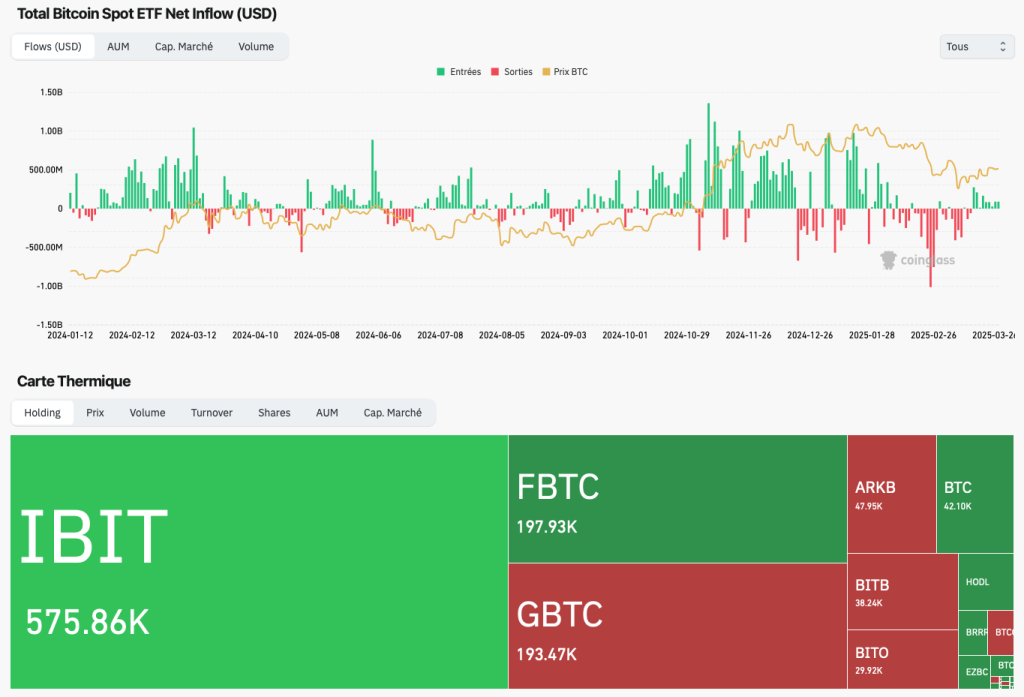
Task: Switch heatmap to the Prix tab
Action: [95, 413]
